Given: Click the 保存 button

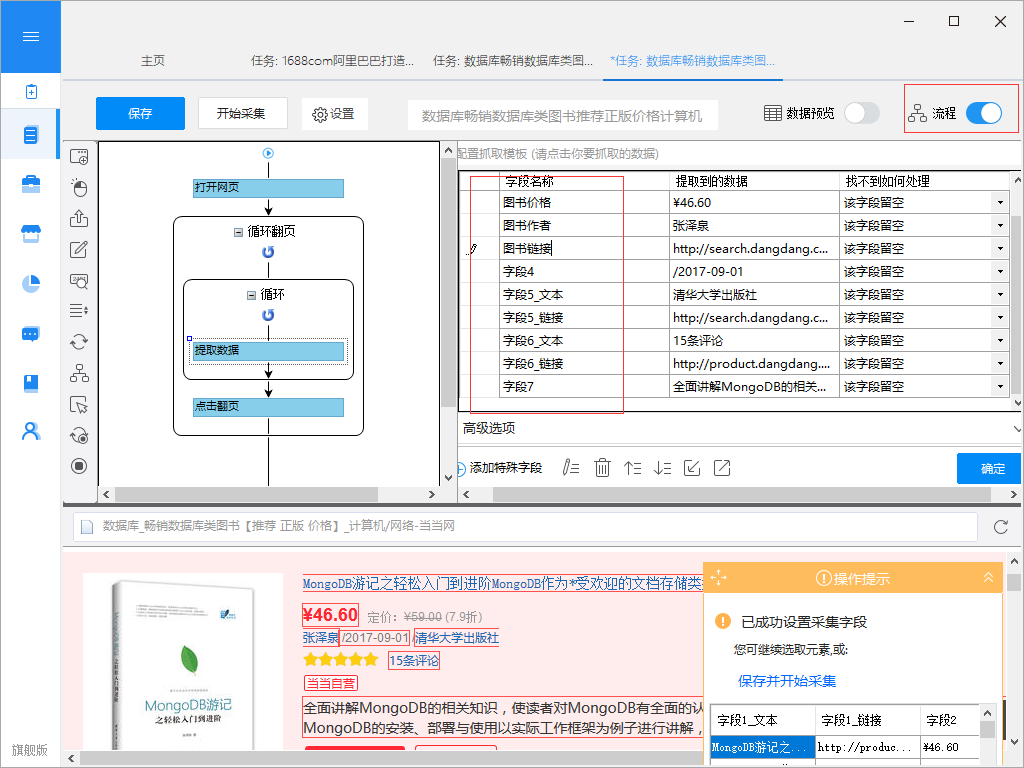Looking at the screenshot, I should coord(140,114).
